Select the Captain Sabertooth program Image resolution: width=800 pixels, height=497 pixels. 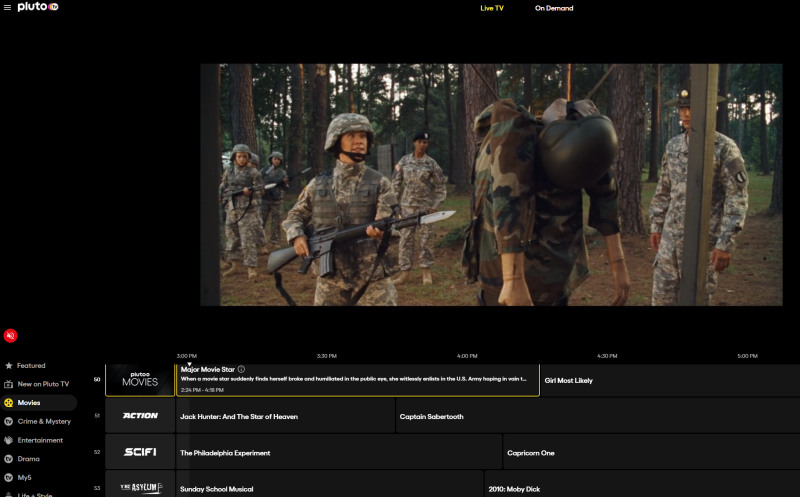tap(598, 416)
